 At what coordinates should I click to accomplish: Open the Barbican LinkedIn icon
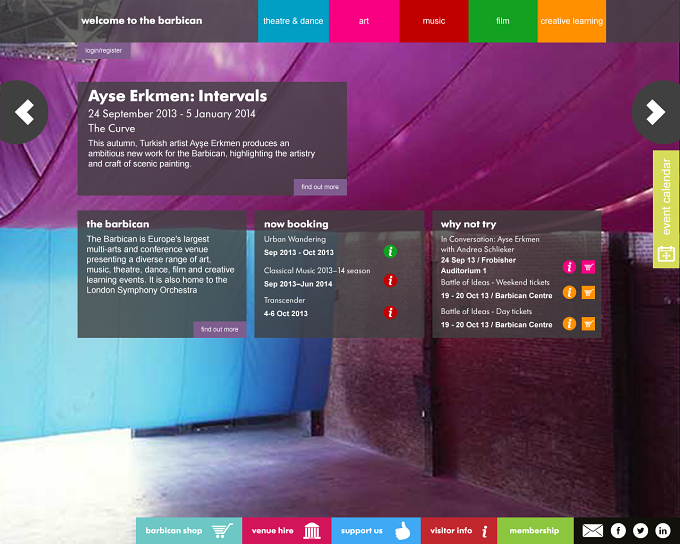point(663,531)
